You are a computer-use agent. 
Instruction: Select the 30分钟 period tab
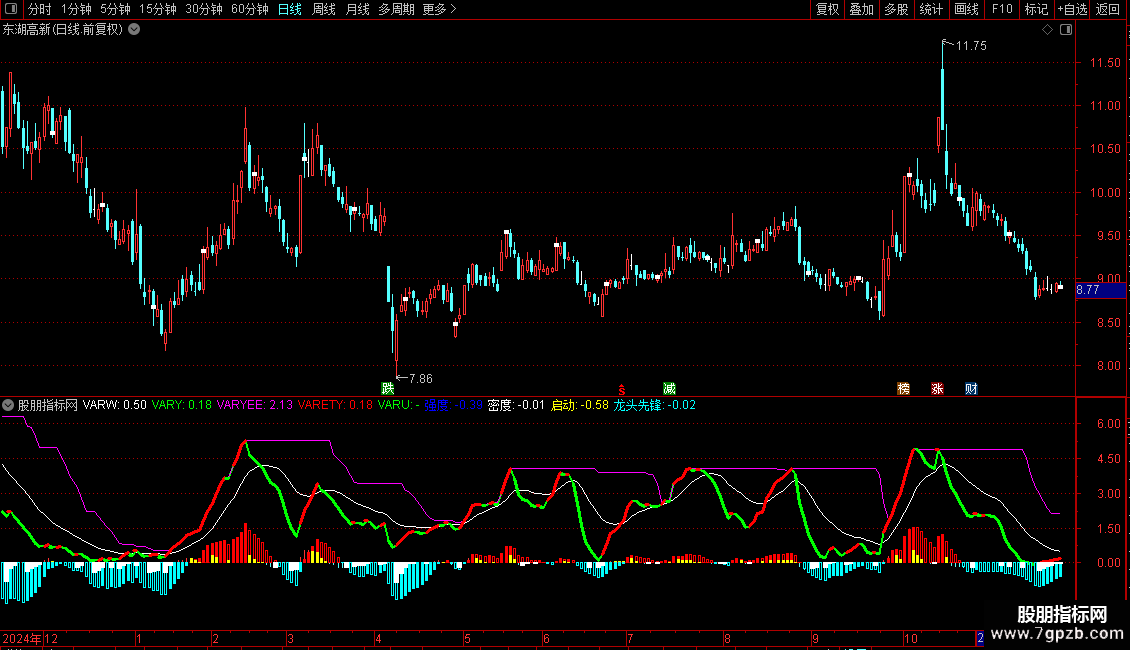pos(204,9)
